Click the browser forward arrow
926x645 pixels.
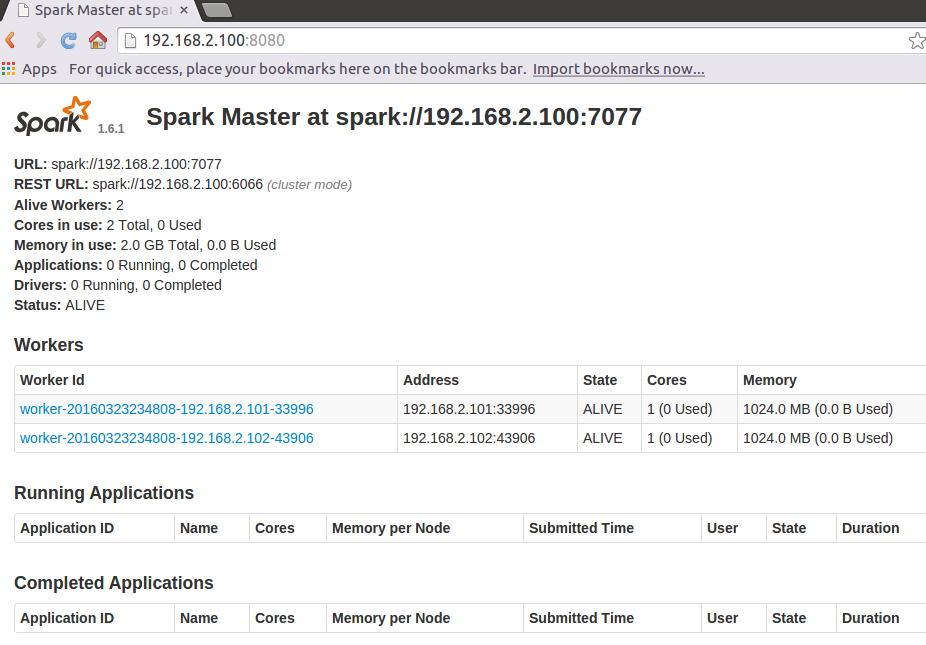tap(40, 40)
